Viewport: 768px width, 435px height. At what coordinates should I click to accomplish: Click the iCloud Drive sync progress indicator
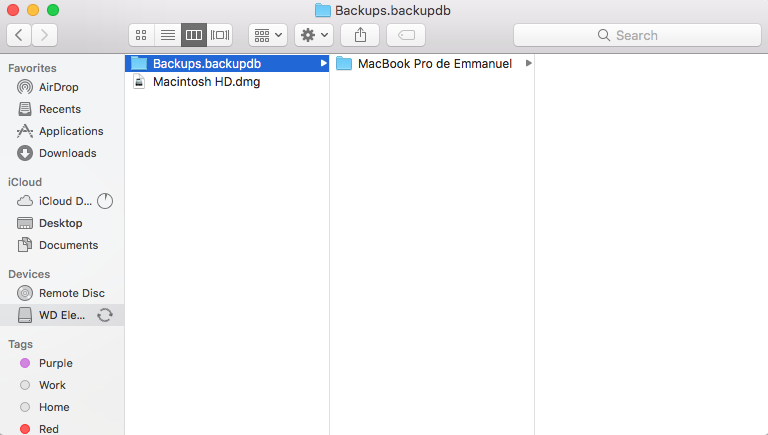pyautogui.click(x=105, y=201)
